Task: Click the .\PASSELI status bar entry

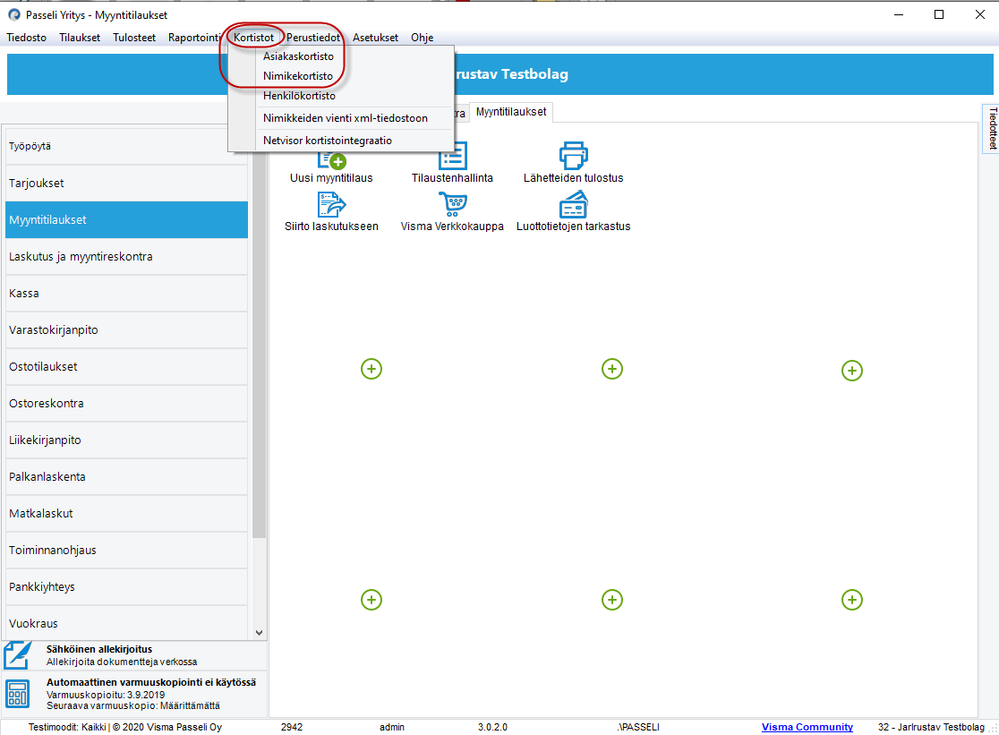Action: pyautogui.click(x=638, y=727)
